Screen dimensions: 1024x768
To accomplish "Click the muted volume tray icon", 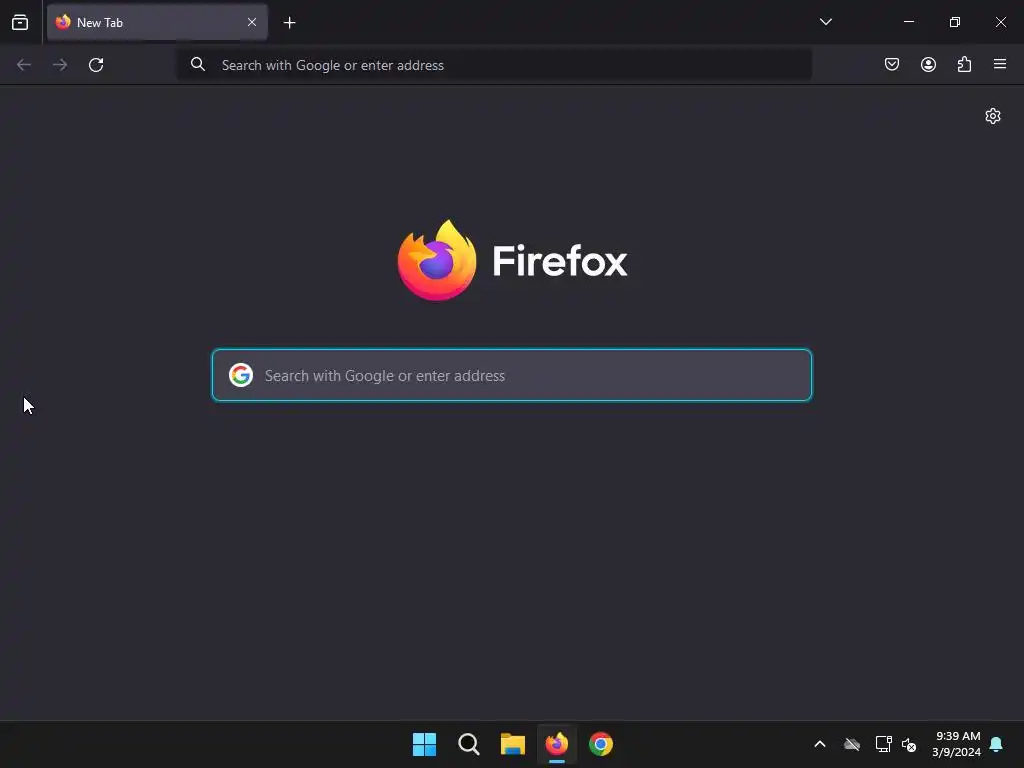I will pos(909,744).
